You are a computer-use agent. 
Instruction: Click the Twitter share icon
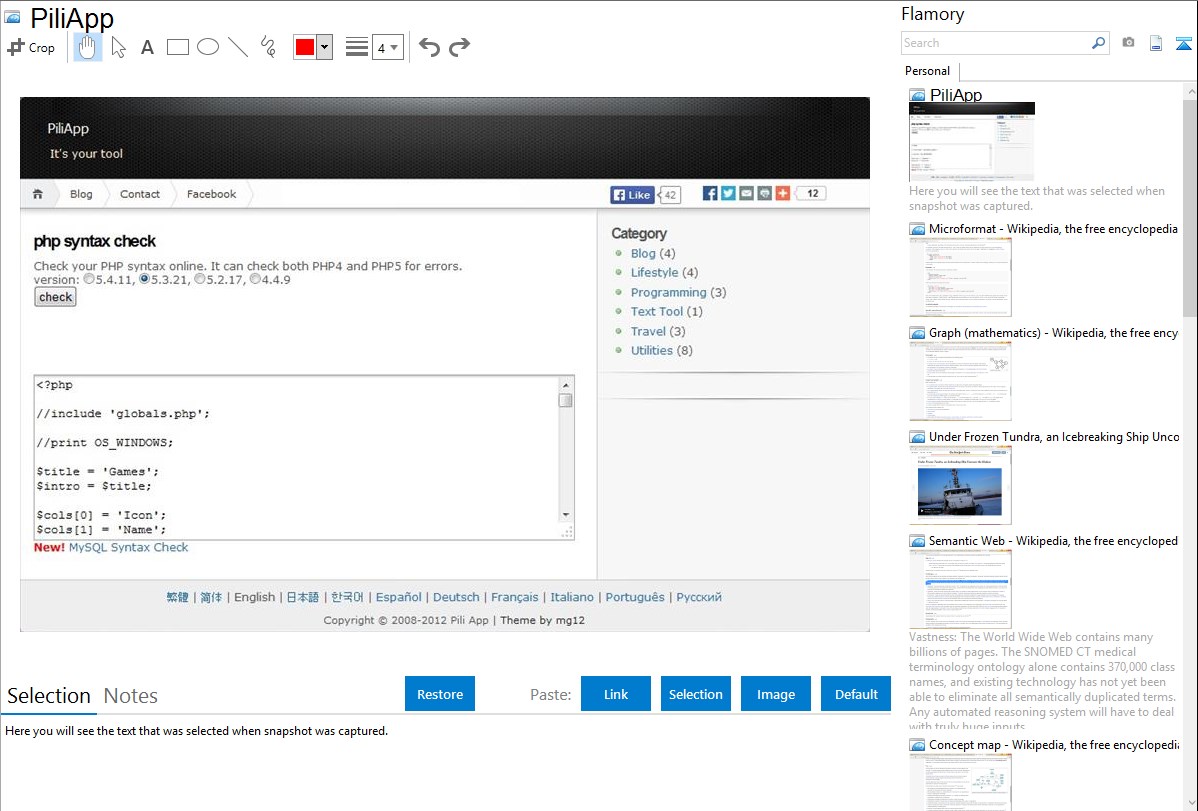(x=728, y=193)
